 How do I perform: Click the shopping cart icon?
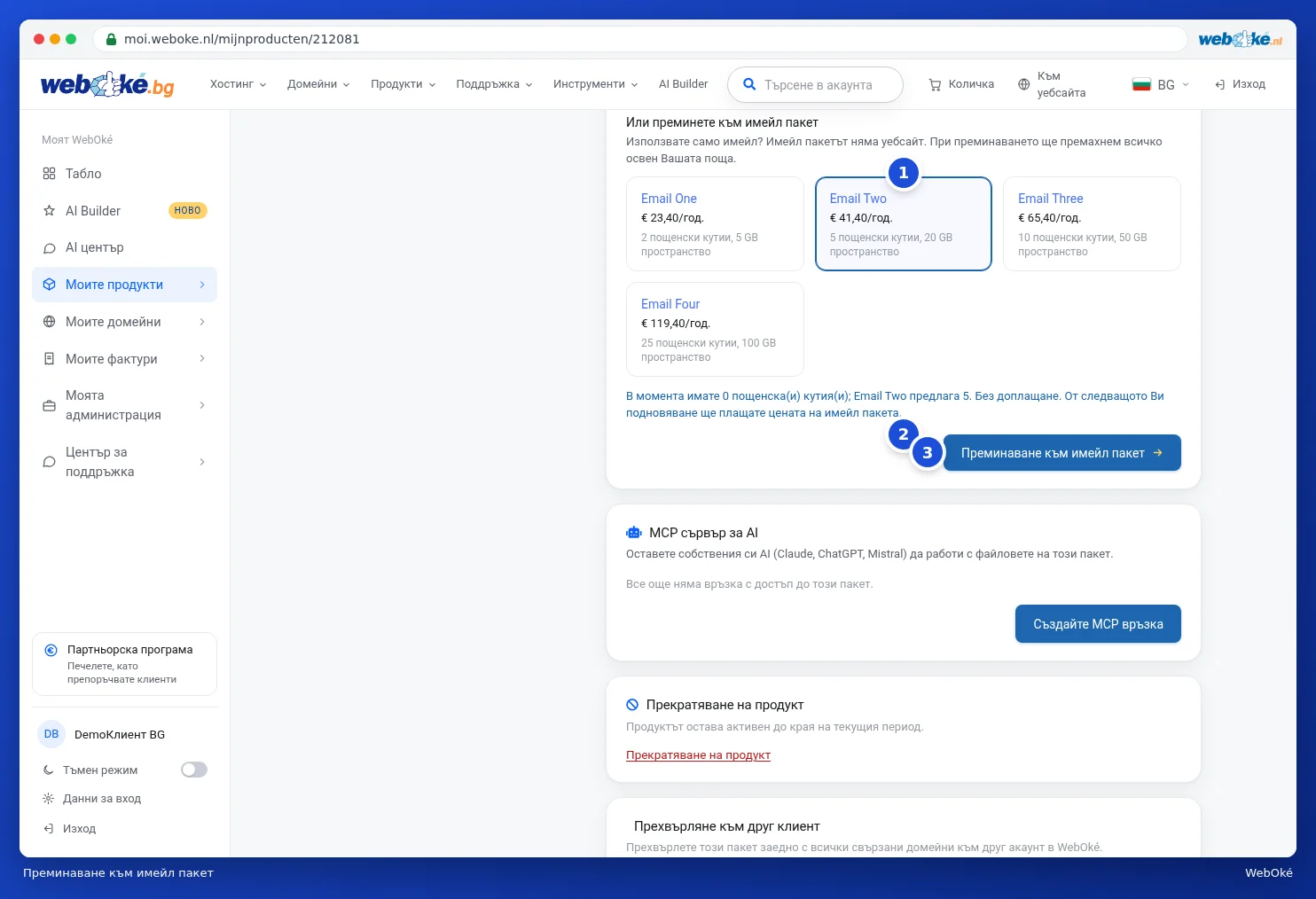[935, 85]
